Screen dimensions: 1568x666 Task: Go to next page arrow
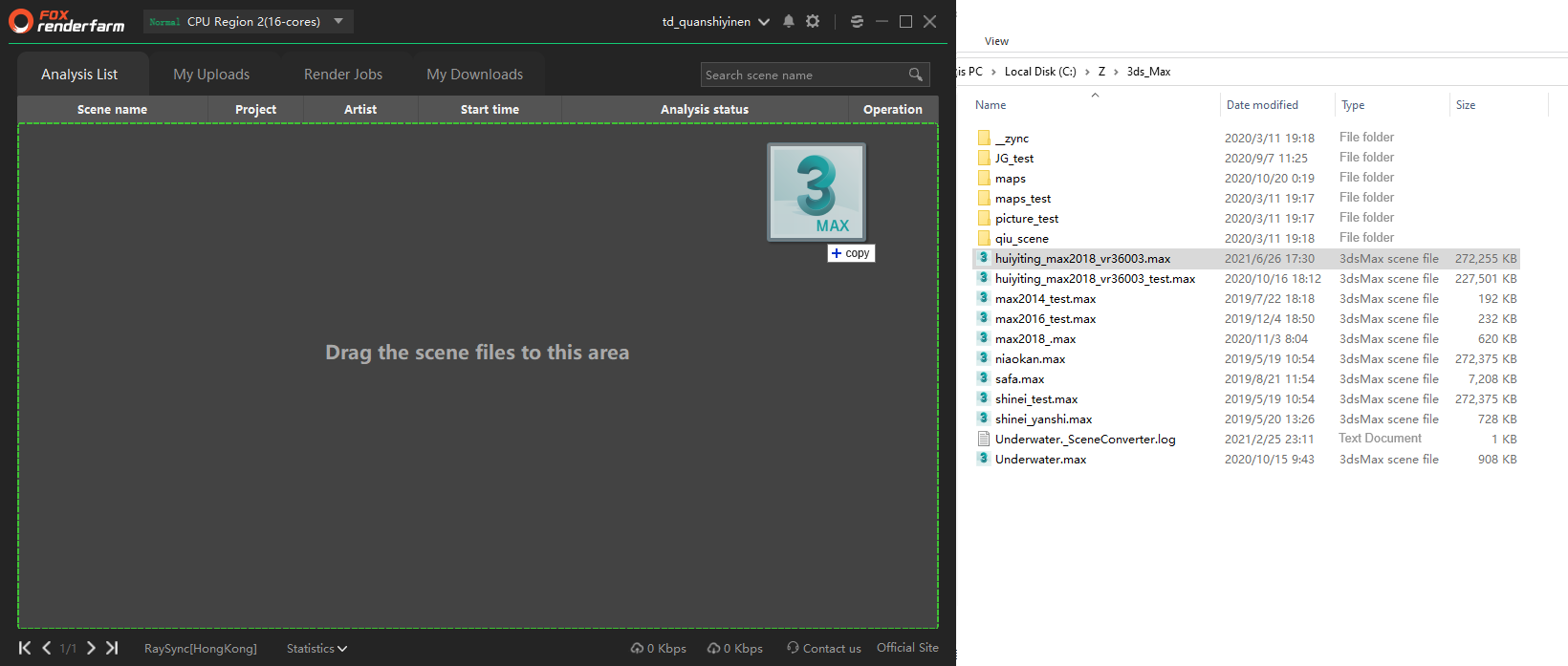click(x=91, y=648)
